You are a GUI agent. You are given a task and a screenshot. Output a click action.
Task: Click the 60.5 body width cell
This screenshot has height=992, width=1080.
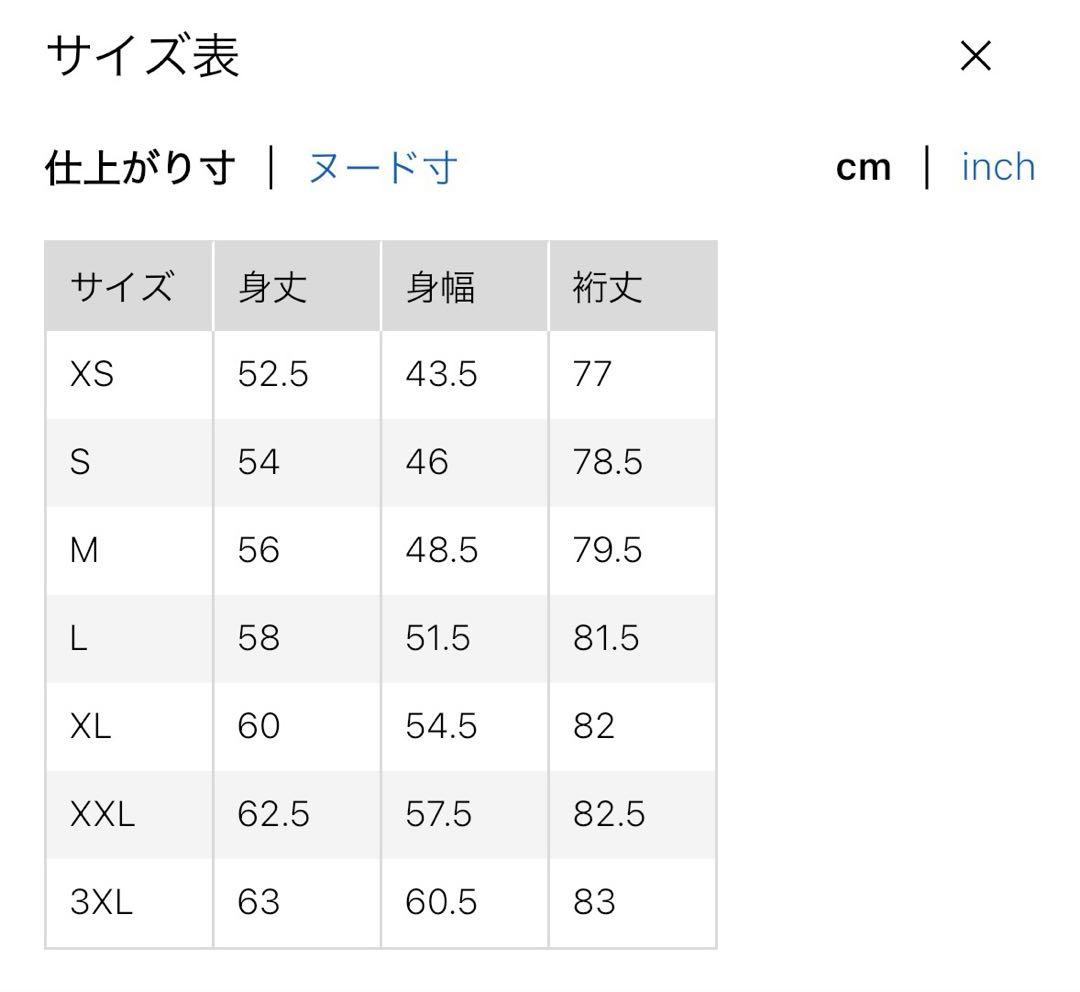pos(440,902)
